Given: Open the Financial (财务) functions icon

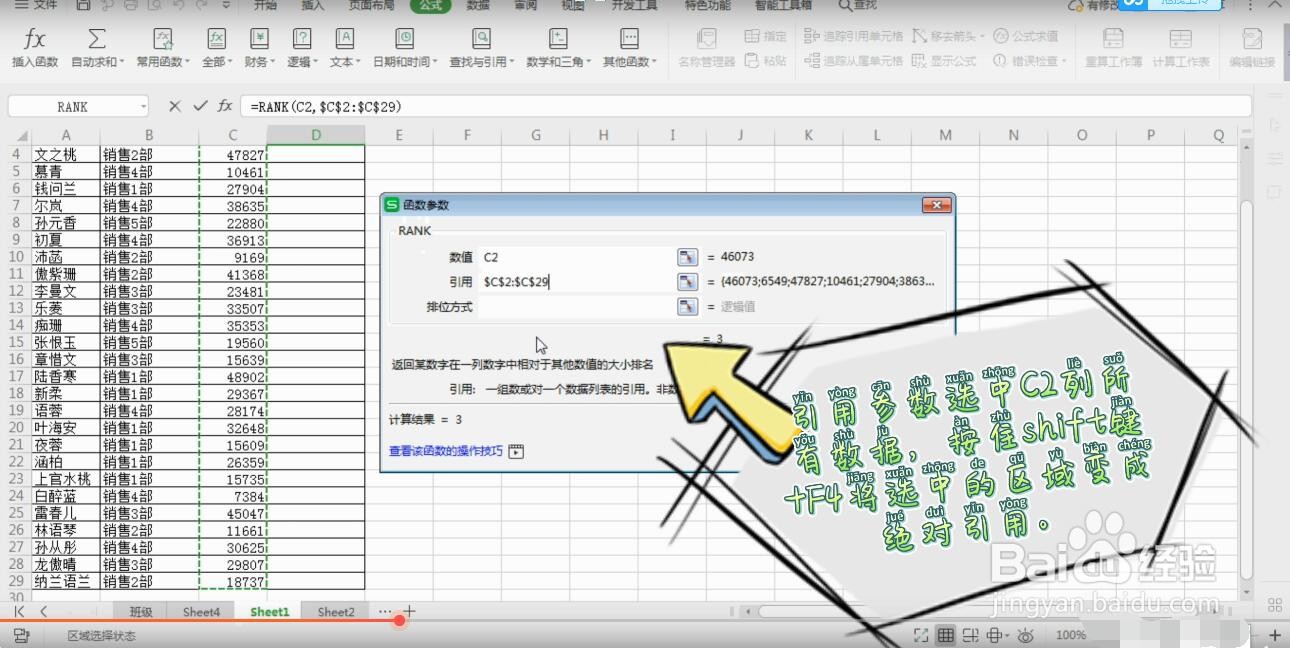Looking at the screenshot, I should [259, 39].
